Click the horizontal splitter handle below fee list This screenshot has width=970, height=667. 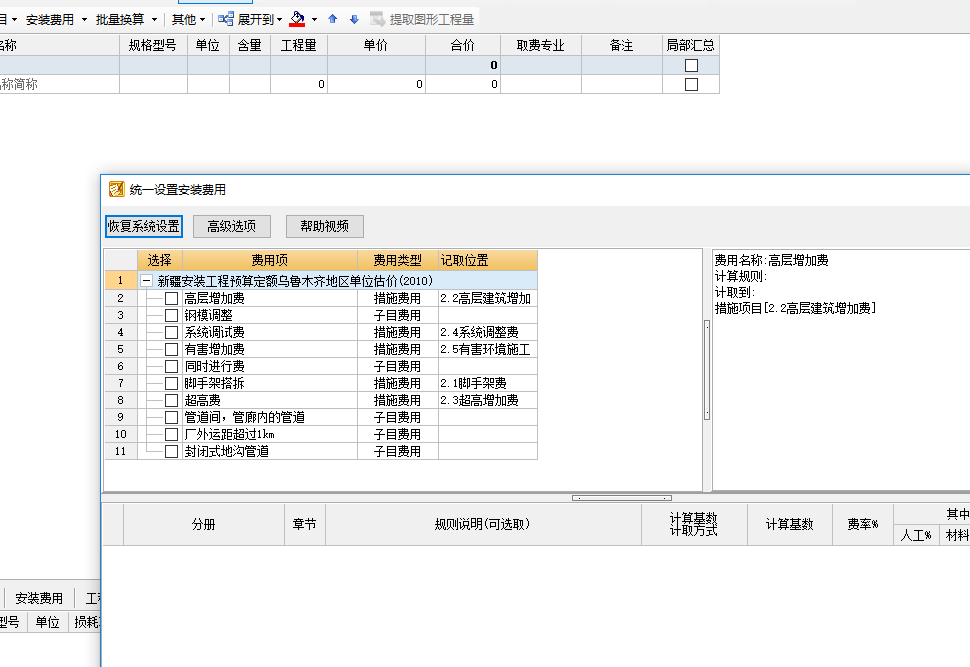[x=622, y=497]
